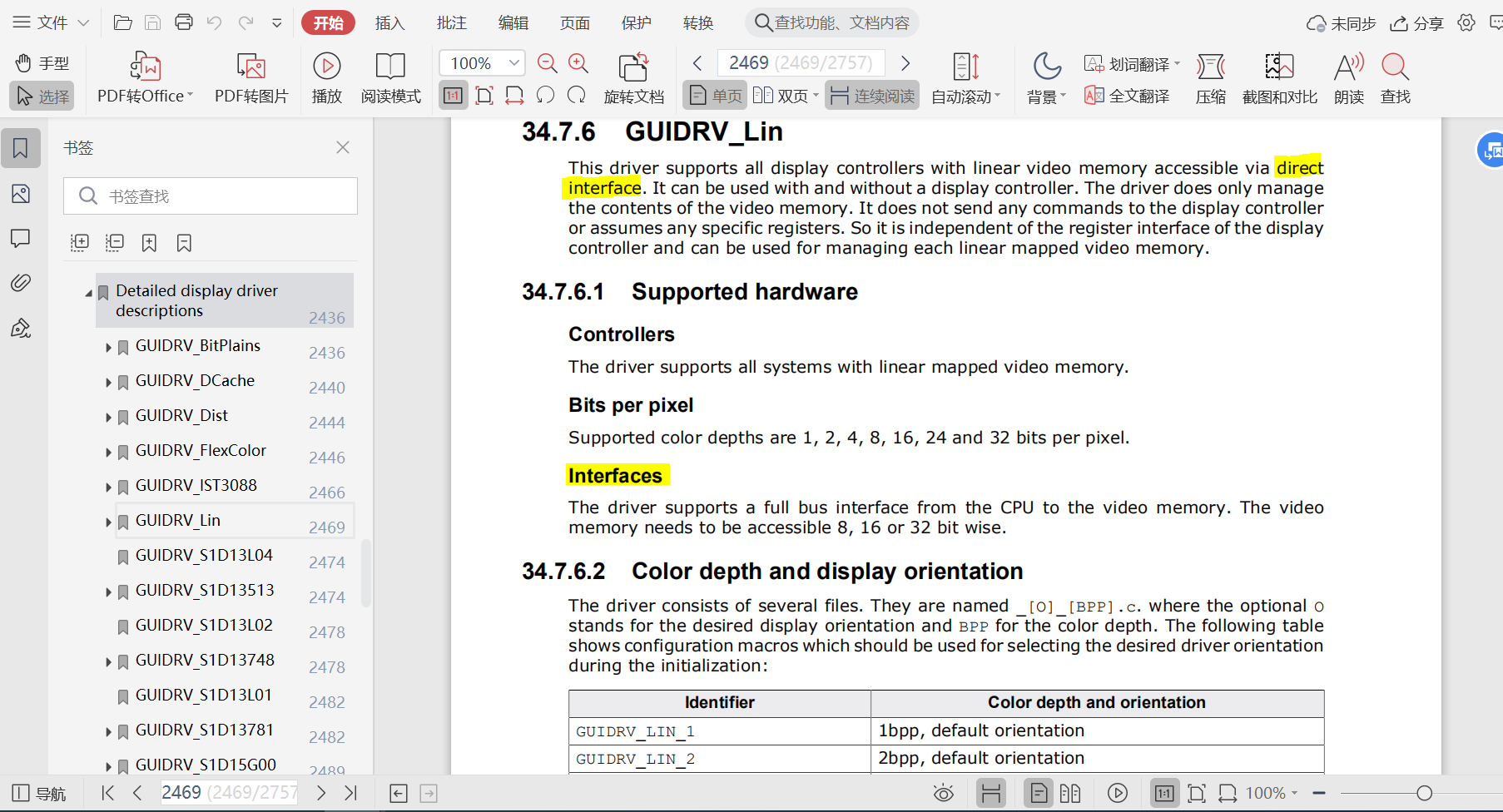Click 旋转文档 rotate document tool
The image size is (1503, 812).
click(634, 79)
